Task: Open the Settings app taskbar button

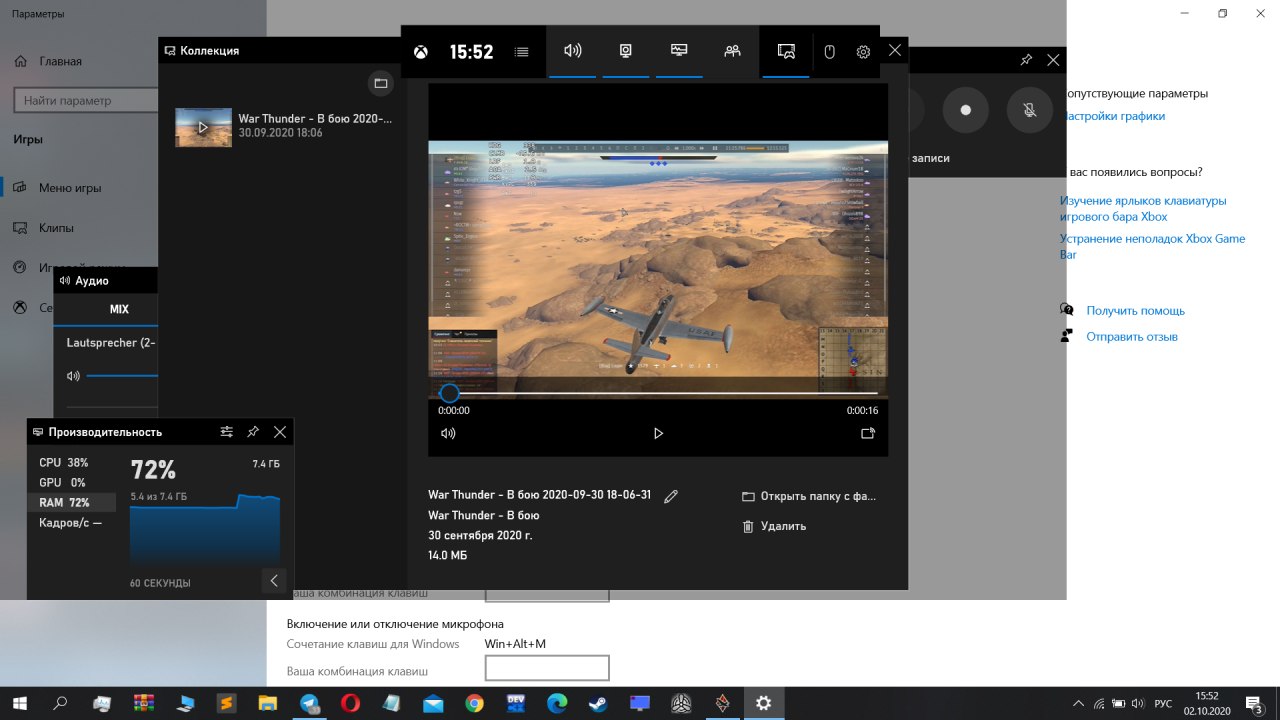Action: pos(764,703)
